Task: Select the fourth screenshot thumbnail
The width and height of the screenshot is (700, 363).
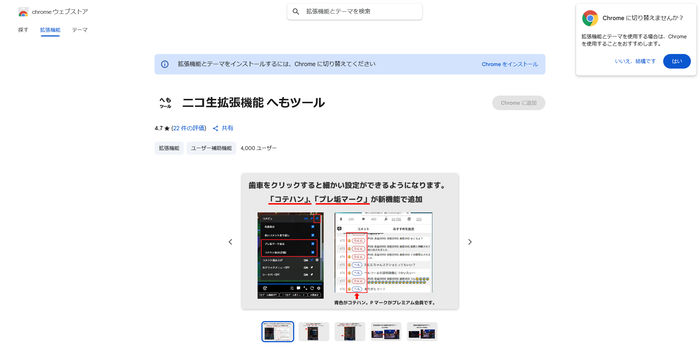Action: point(386,332)
